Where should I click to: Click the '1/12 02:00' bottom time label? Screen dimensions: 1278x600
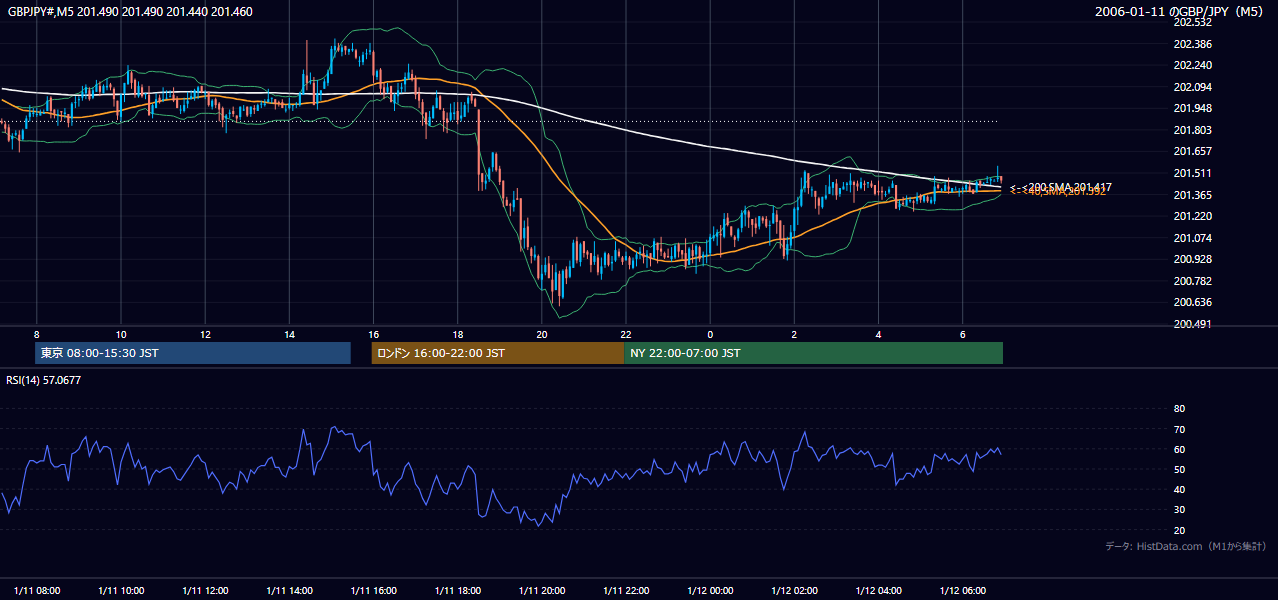(x=794, y=590)
